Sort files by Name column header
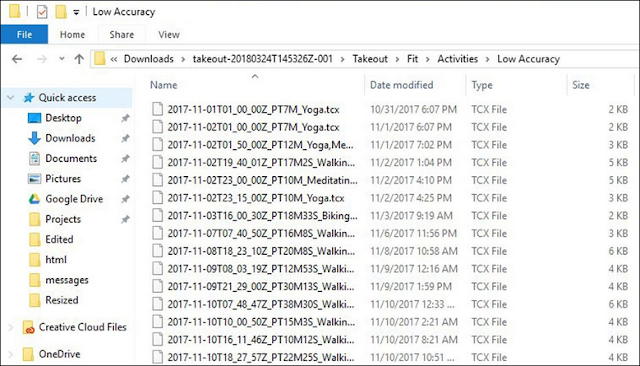 pyautogui.click(x=163, y=85)
